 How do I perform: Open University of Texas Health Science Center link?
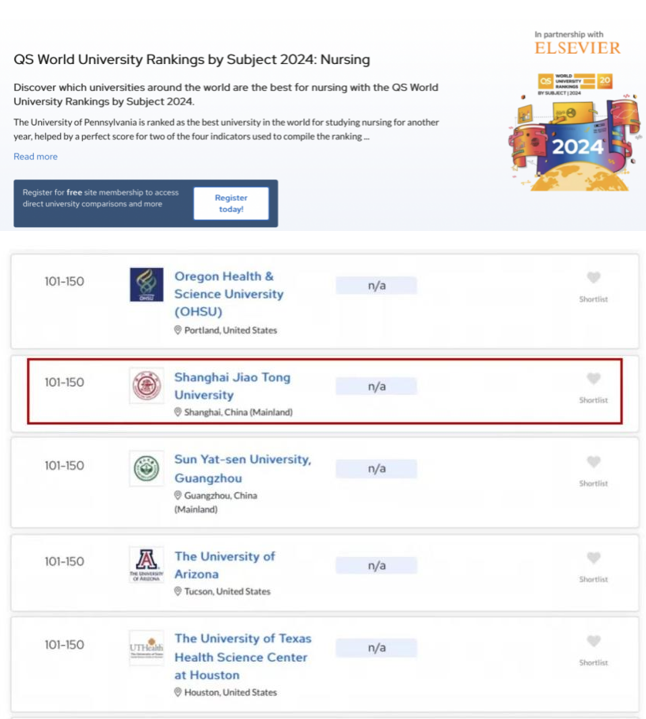coord(243,657)
